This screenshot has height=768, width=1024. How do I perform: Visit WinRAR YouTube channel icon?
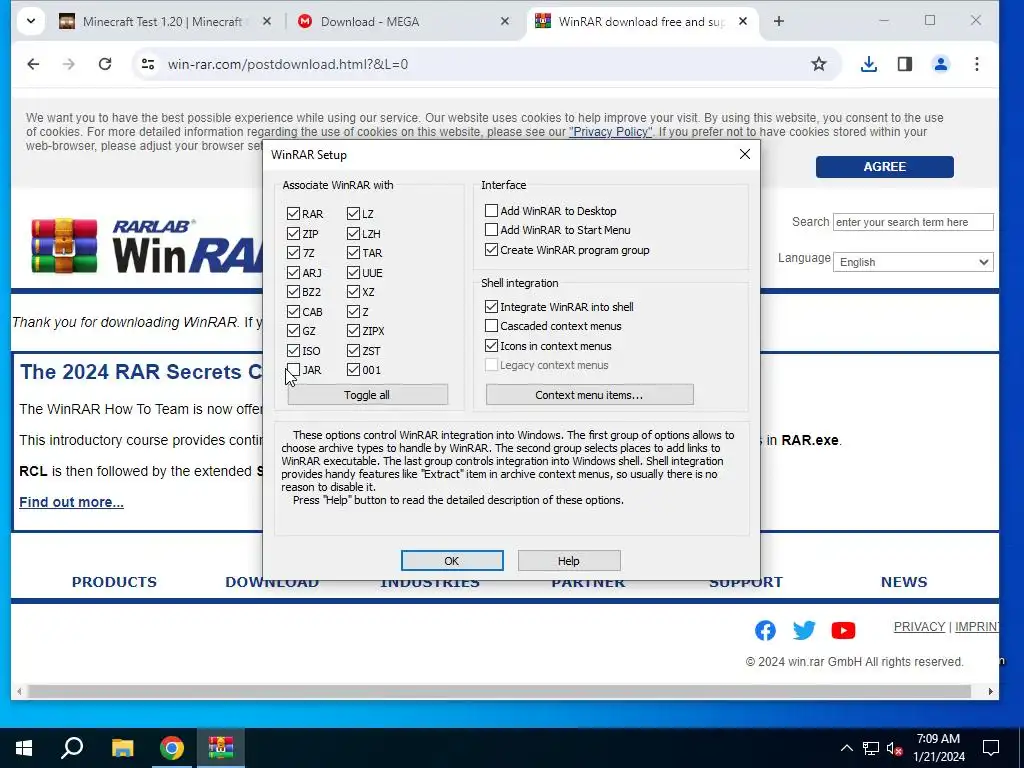click(843, 630)
